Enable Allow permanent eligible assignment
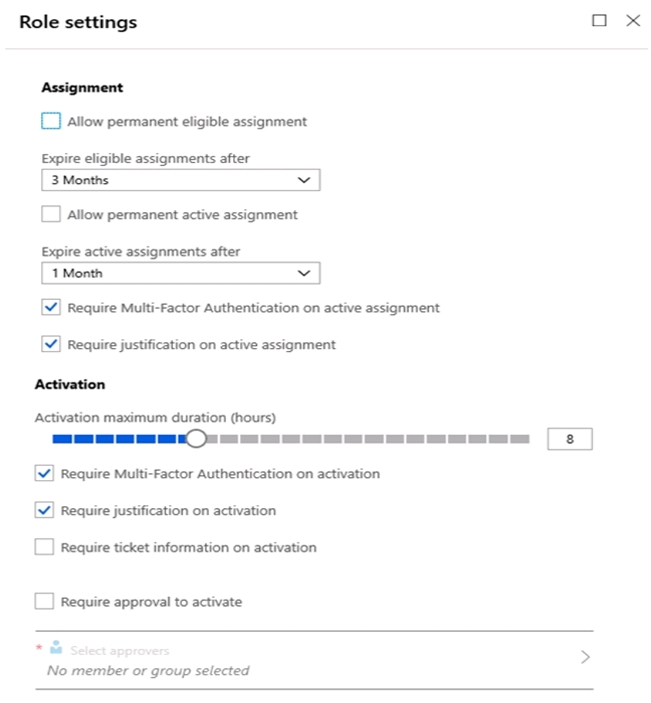 [x=51, y=121]
